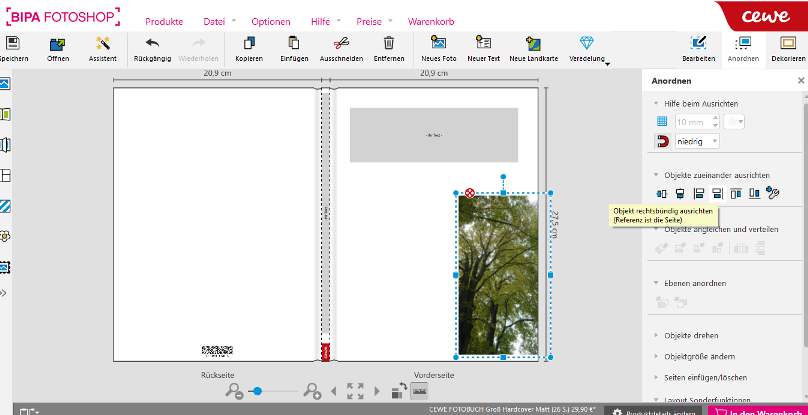Open stamp-shaped frames panel in left sidebar
This screenshot has width=808, height=415.
coord(5,268)
